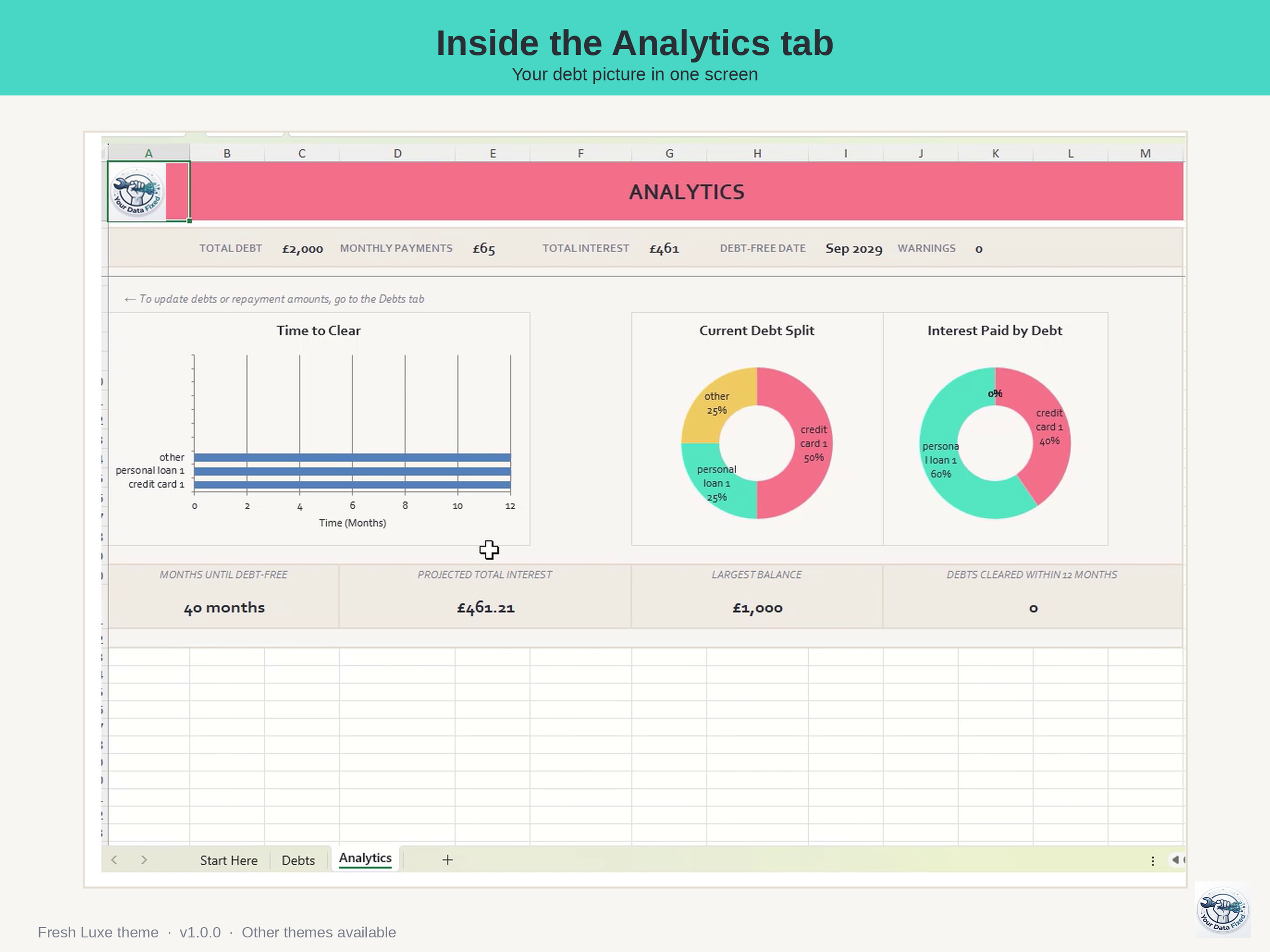Screen dimensions: 1270x952
Task: Go to next sheet using right arrow
Action: 144,860
